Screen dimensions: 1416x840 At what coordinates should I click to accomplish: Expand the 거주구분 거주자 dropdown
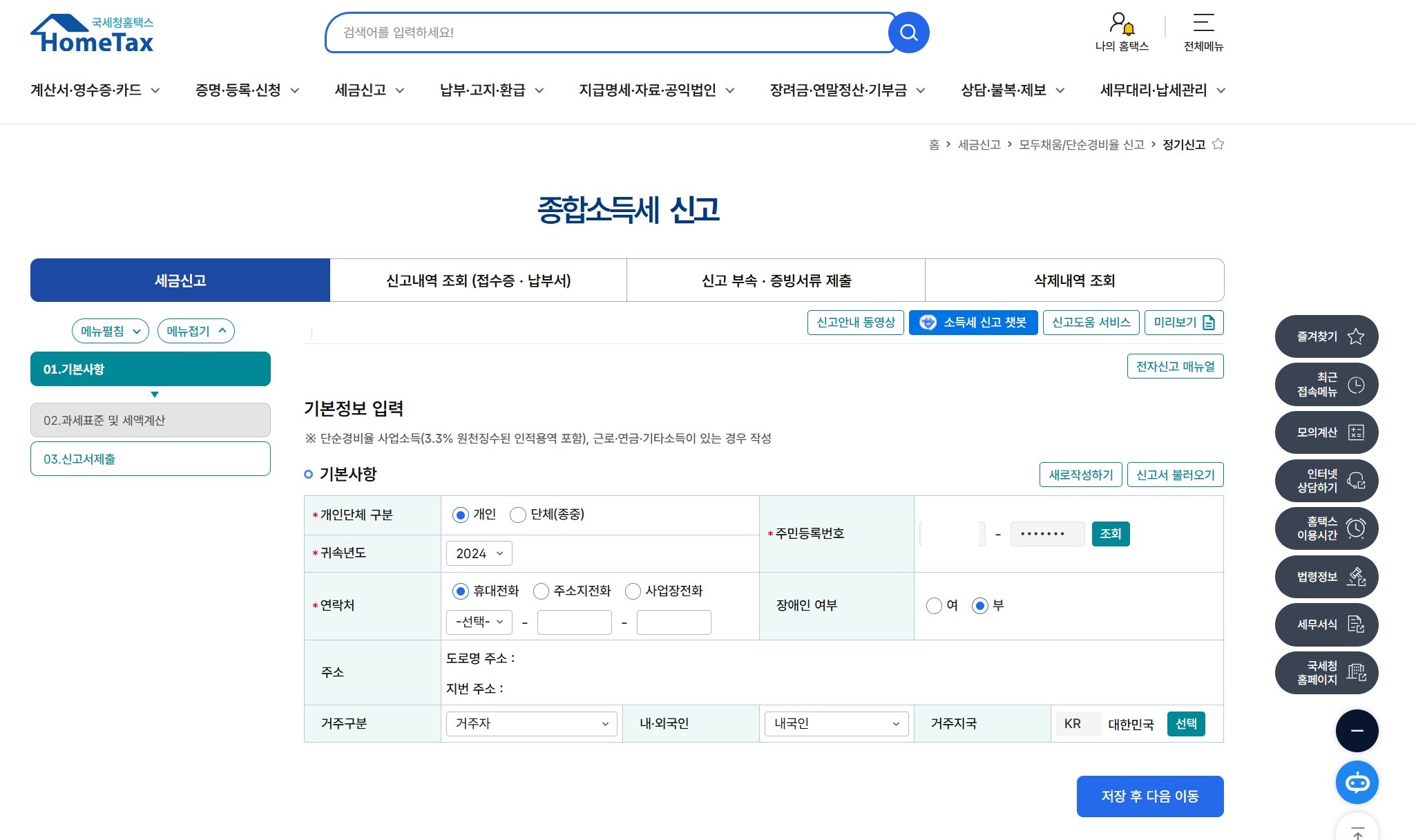(531, 724)
